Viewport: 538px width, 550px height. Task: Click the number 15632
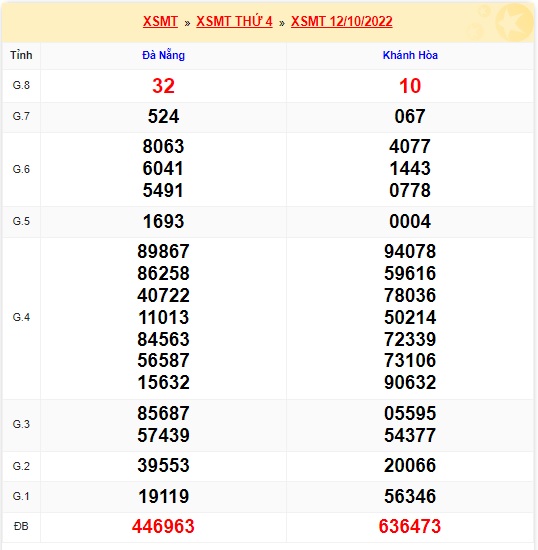(x=163, y=382)
